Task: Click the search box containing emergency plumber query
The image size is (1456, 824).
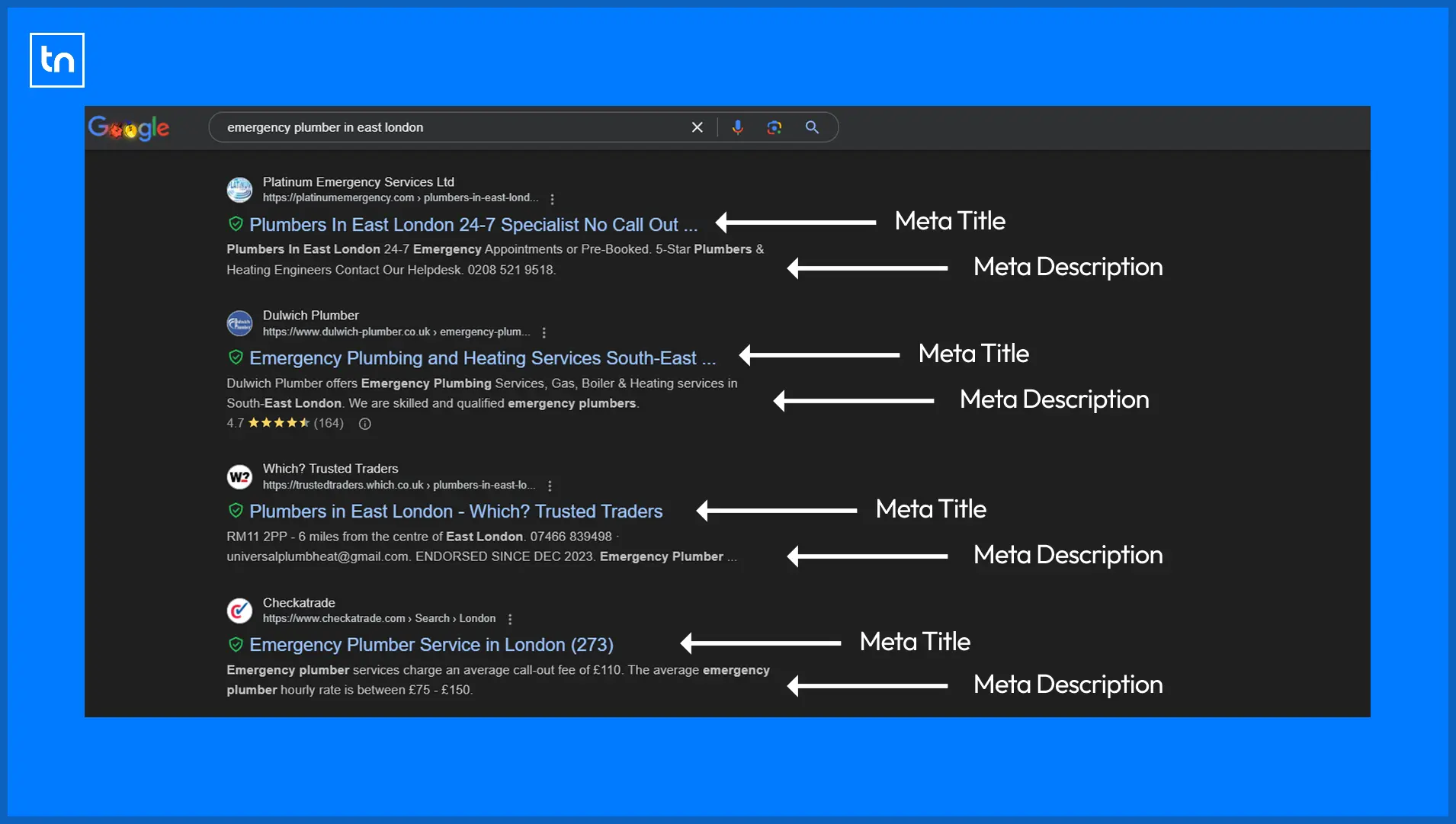Action: (523, 127)
